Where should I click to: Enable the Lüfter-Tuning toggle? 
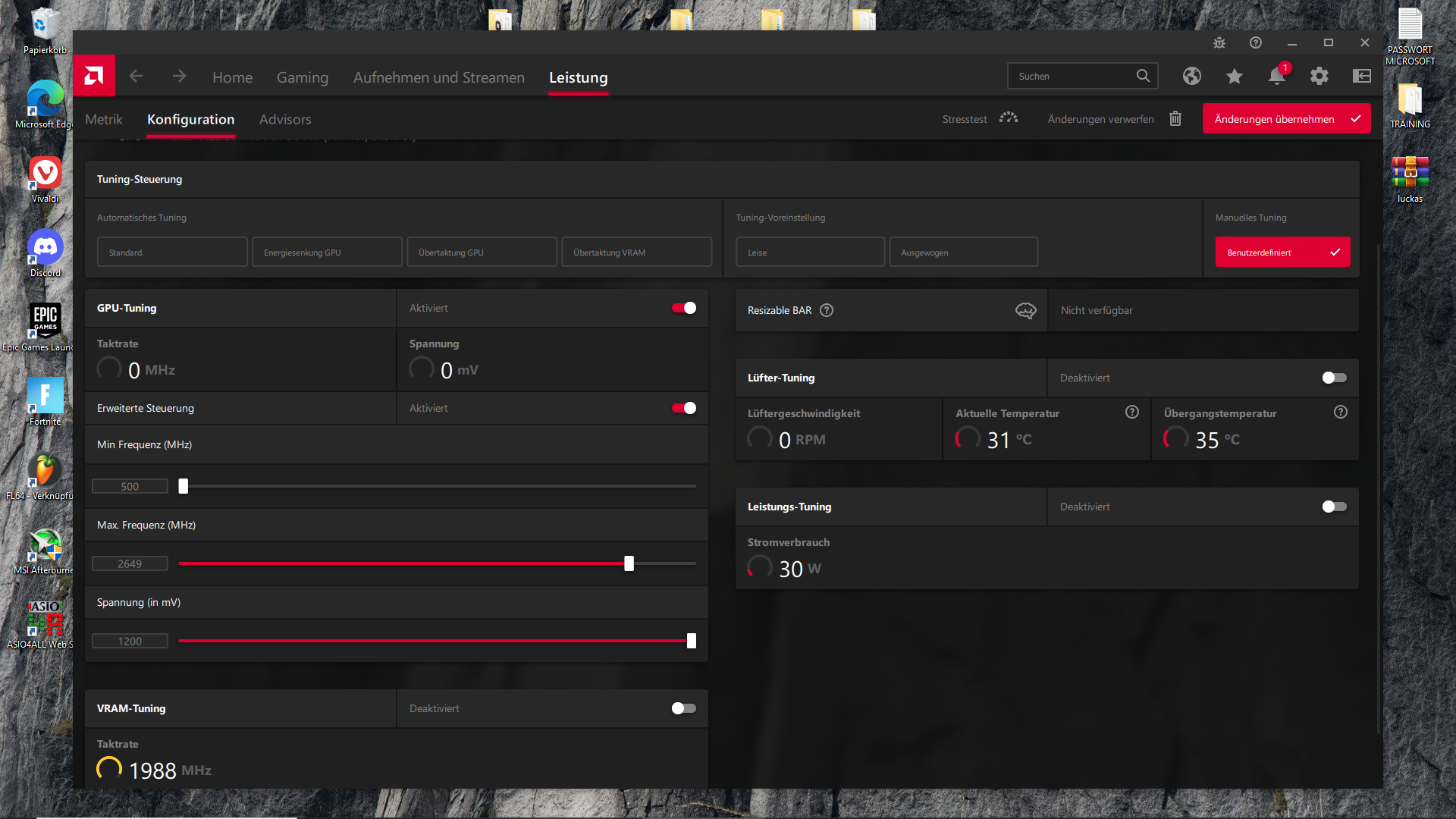tap(1334, 378)
